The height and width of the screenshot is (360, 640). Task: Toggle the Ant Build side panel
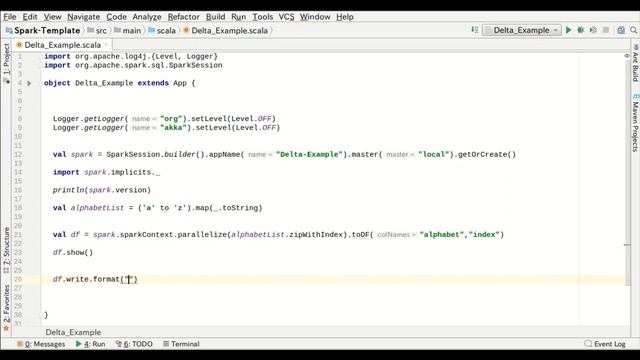pyautogui.click(x=635, y=63)
